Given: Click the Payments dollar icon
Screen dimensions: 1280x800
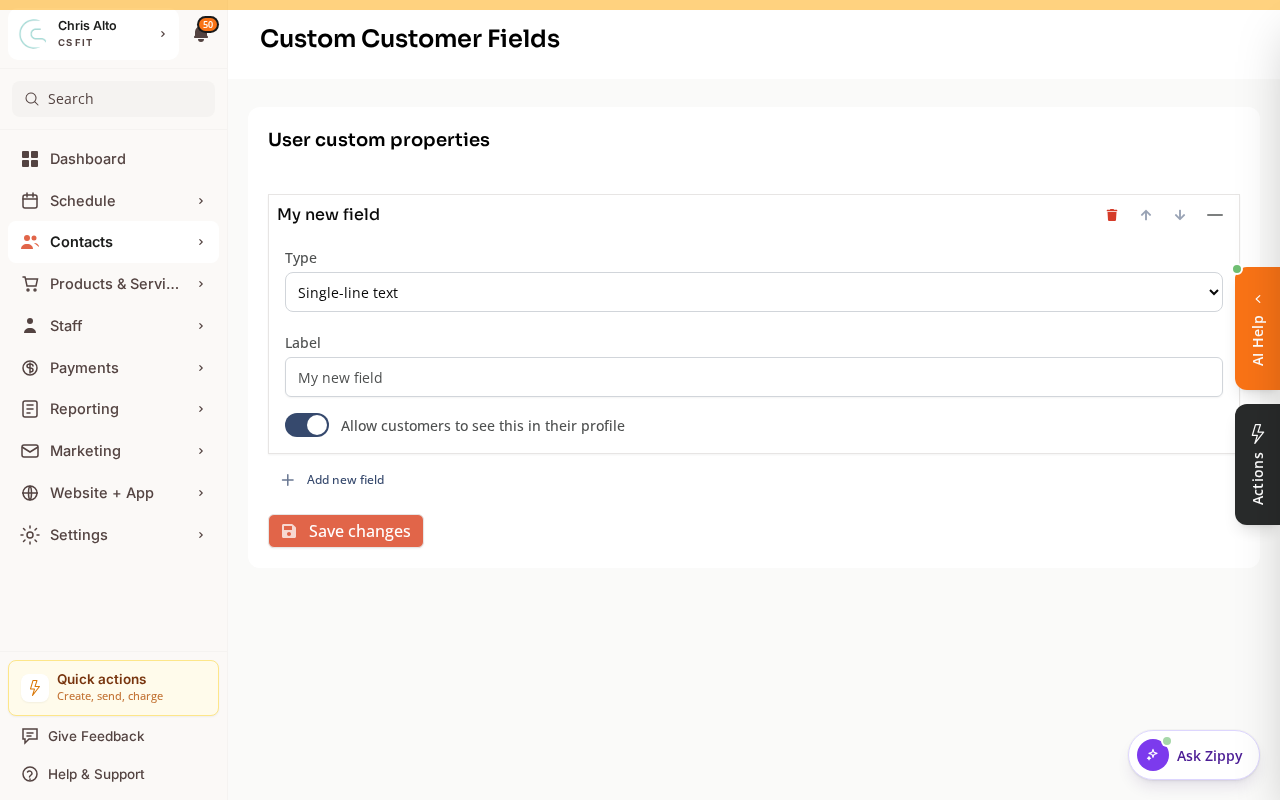Looking at the screenshot, I should point(30,368).
